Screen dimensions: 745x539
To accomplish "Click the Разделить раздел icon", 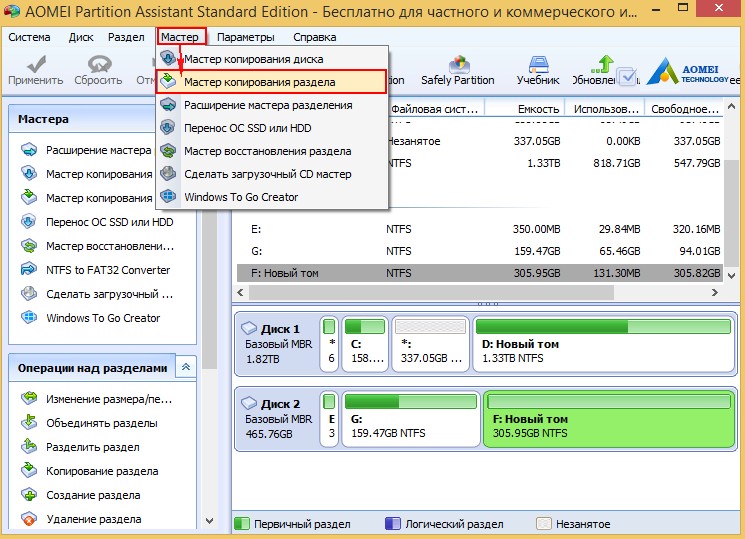I will pyautogui.click(x=29, y=447).
